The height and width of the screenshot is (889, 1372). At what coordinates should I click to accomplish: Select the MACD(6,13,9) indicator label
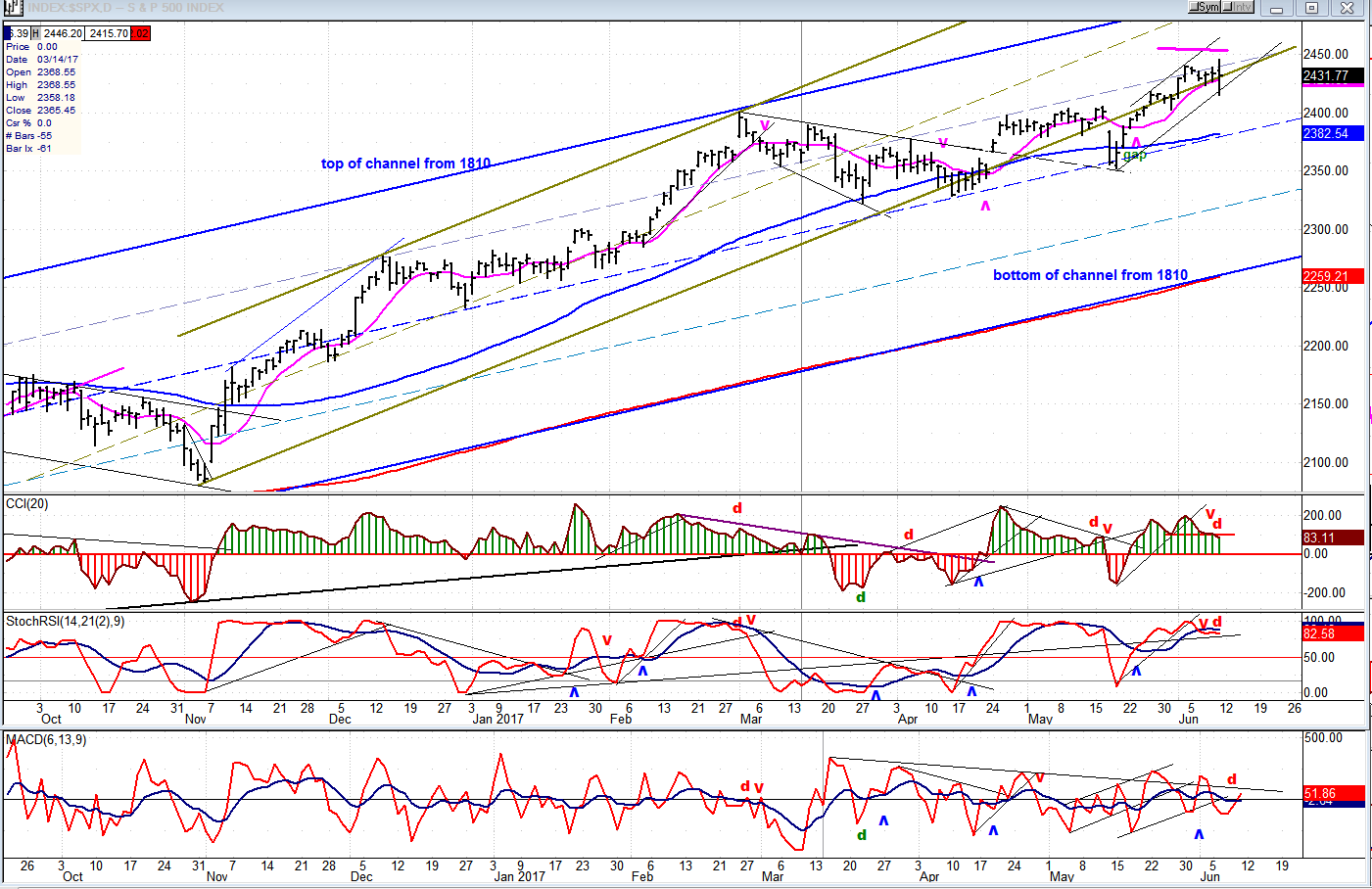(46, 740)
